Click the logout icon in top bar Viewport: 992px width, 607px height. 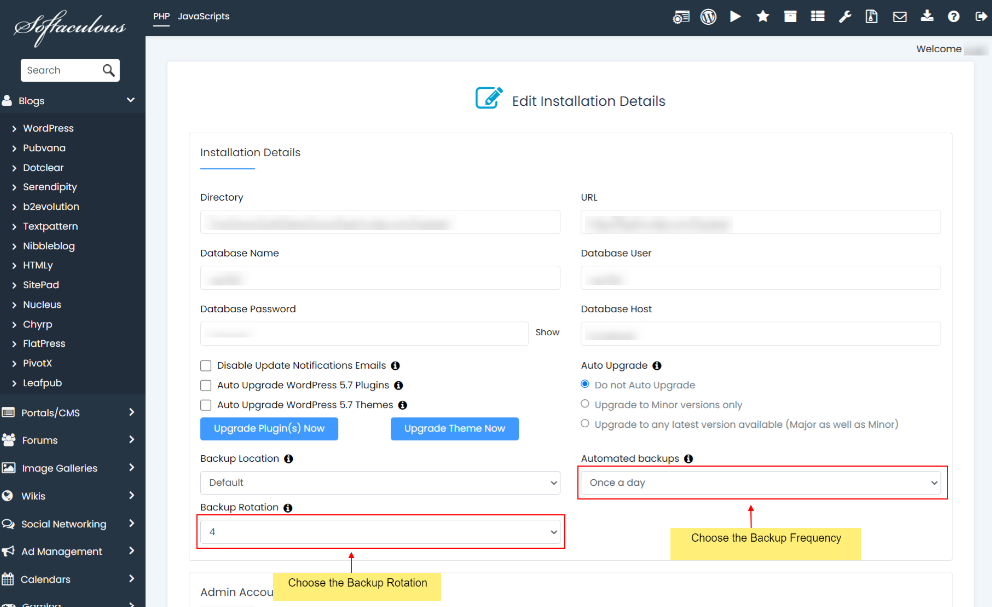pos(981,16)
